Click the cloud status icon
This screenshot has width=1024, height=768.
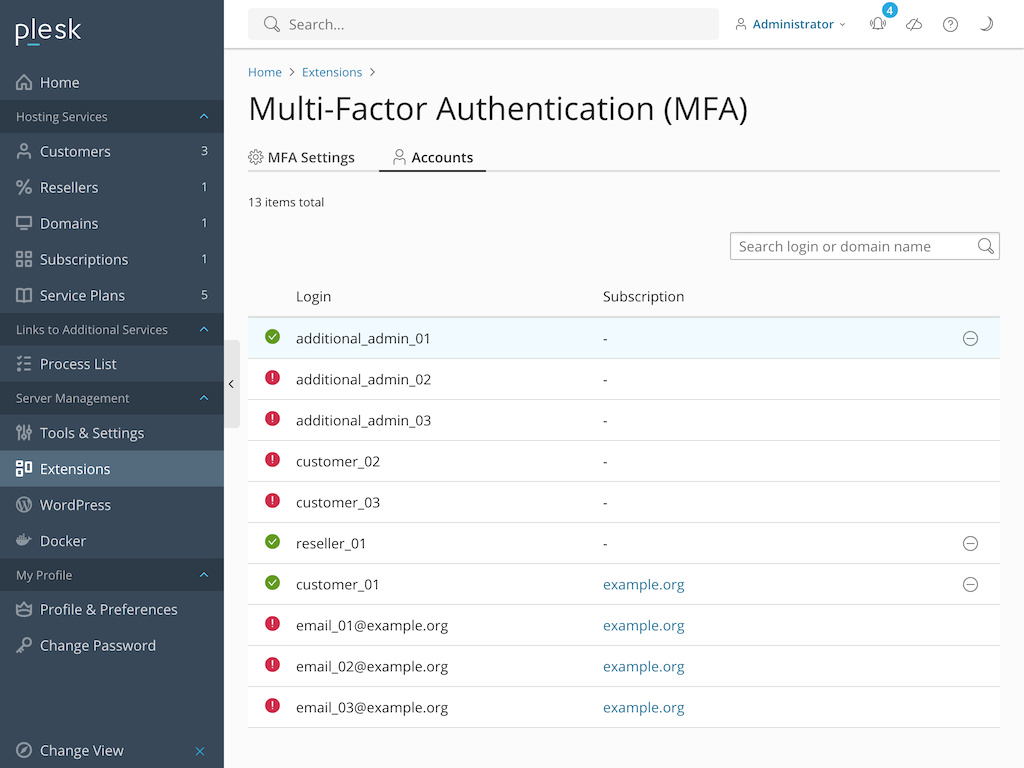point(914,24)
